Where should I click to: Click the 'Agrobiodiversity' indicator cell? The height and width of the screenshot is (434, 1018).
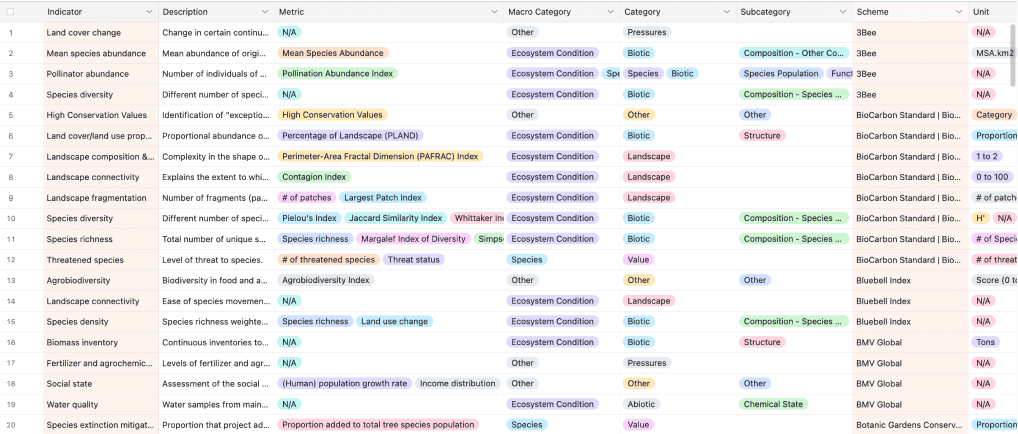pos(101,280)
